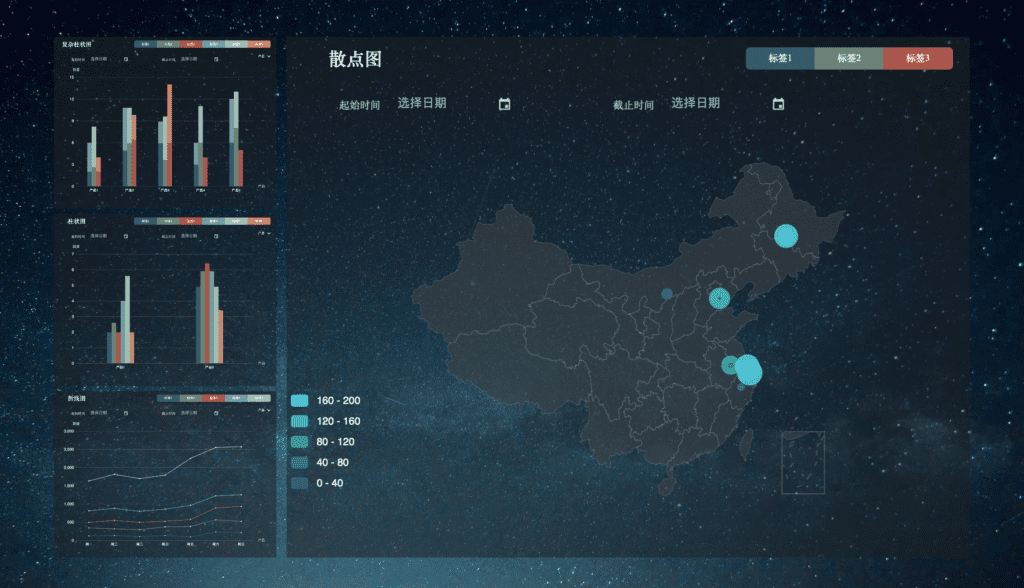Toggle gray-green legend segment in 复杂柱状图

[x=168, y=44]
